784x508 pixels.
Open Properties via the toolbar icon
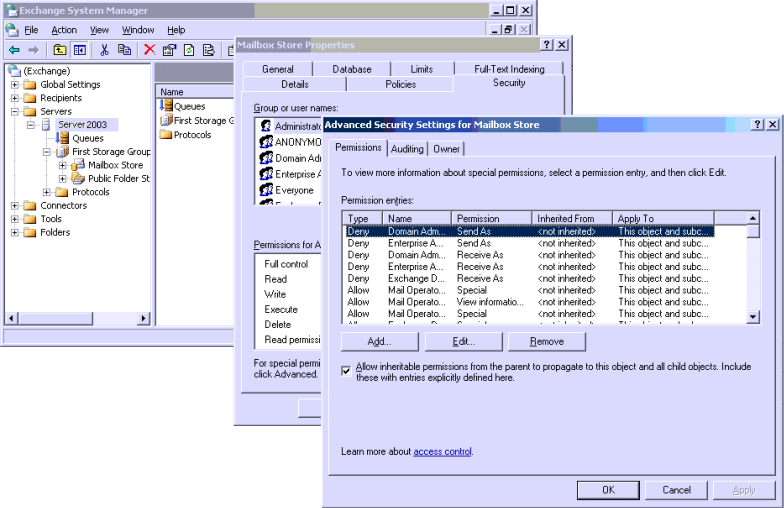pos(170,50)
